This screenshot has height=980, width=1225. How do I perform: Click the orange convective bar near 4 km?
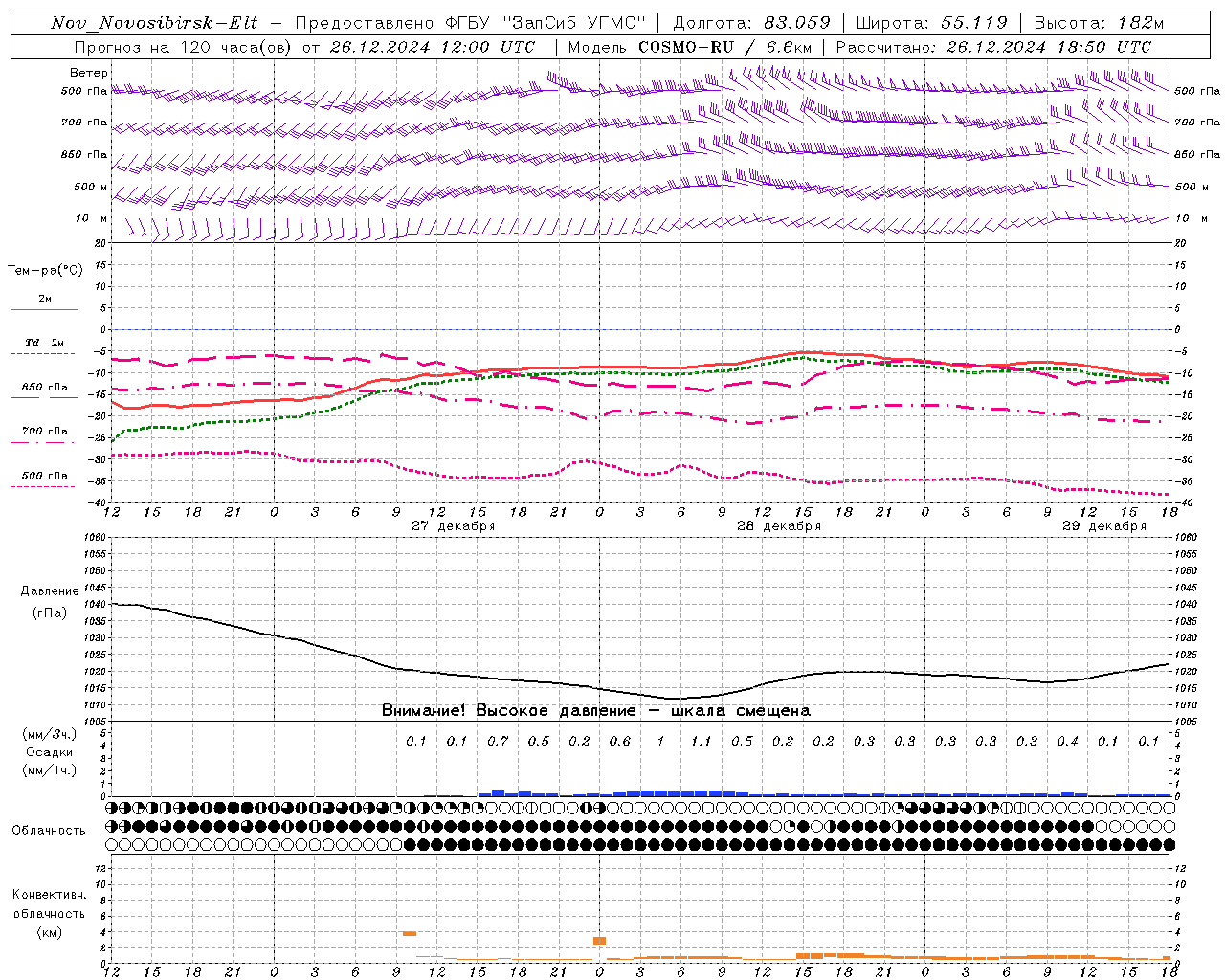tap(410, 933)
